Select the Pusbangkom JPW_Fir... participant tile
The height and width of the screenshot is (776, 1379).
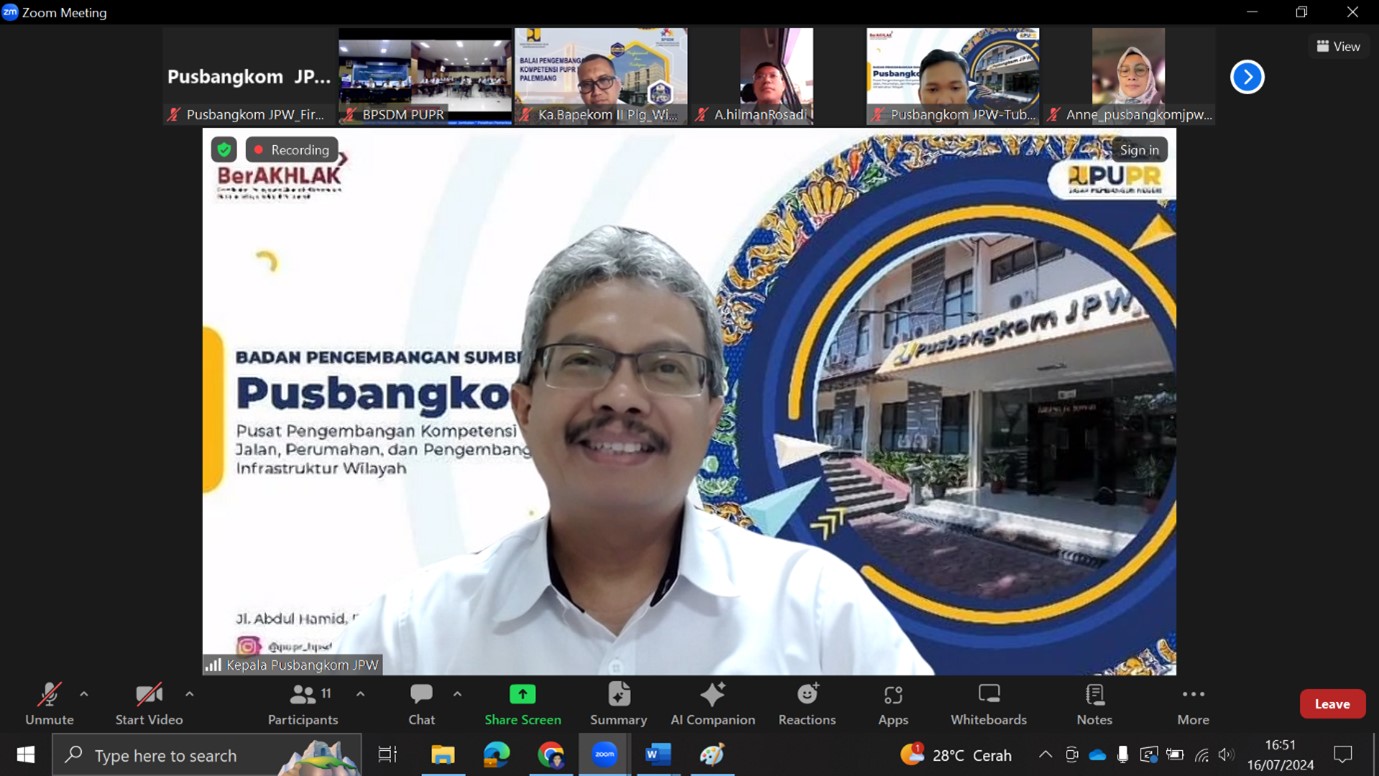pyautogui.click(x=249, y=76)
